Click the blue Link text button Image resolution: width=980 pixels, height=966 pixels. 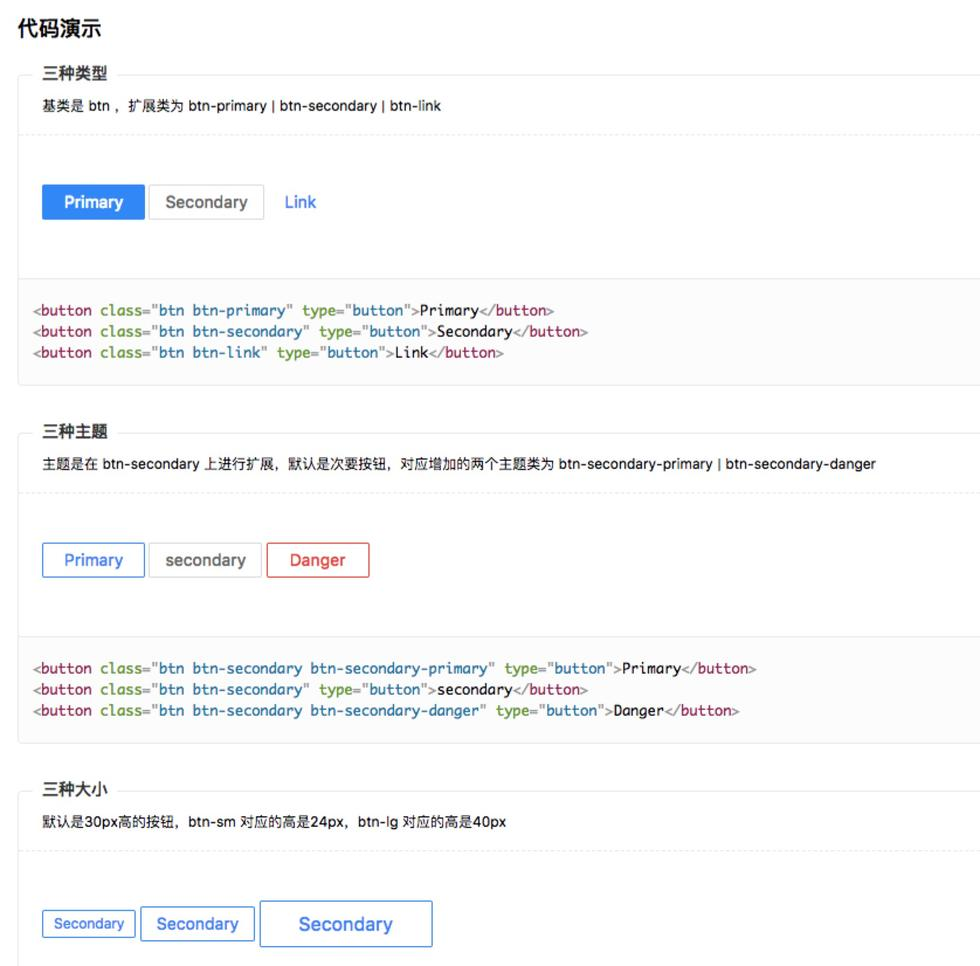(300, 202)
